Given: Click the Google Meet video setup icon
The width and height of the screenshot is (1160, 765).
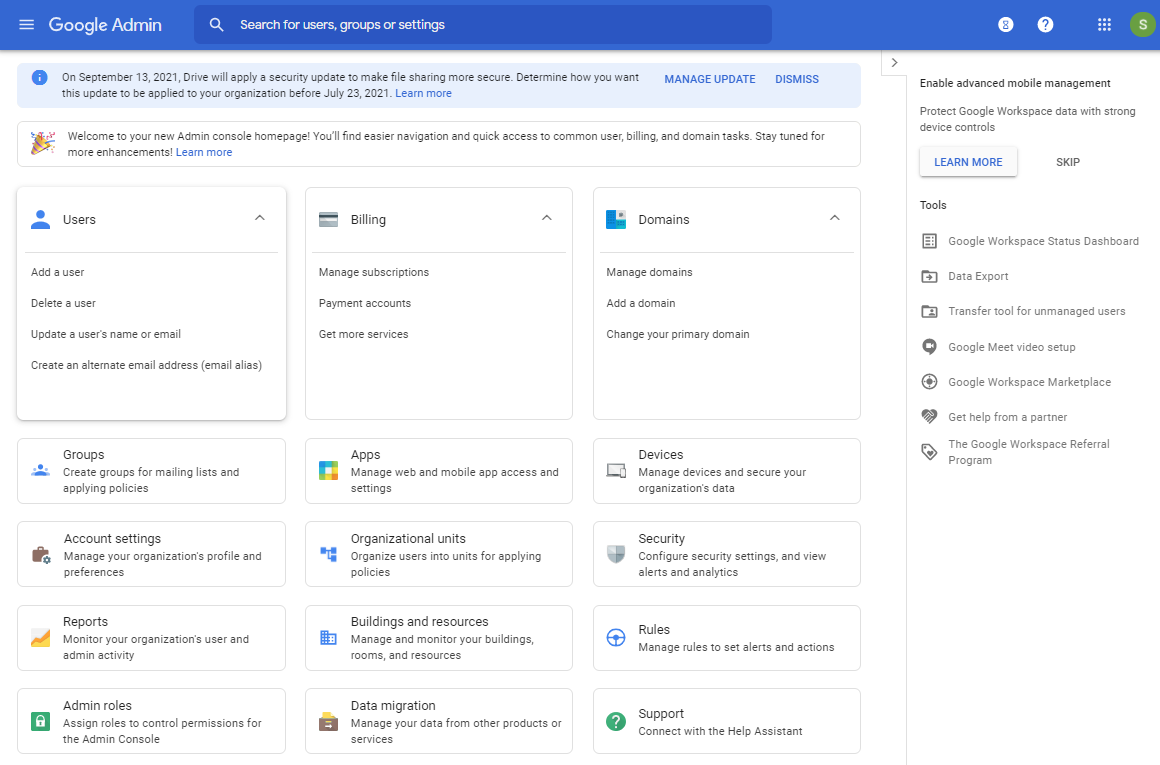Looking at the screenshot, I should click(929, 346).
